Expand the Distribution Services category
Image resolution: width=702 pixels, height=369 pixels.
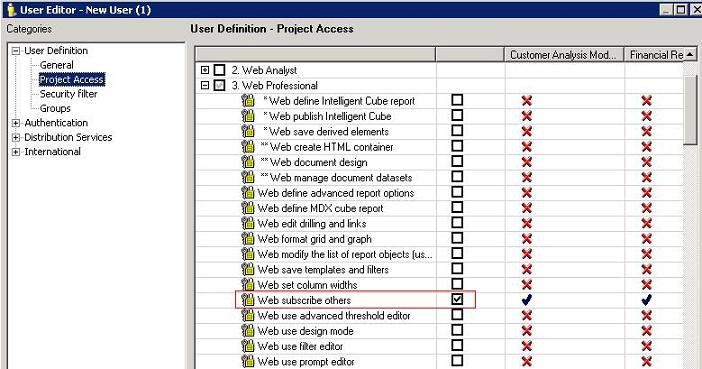16,137
